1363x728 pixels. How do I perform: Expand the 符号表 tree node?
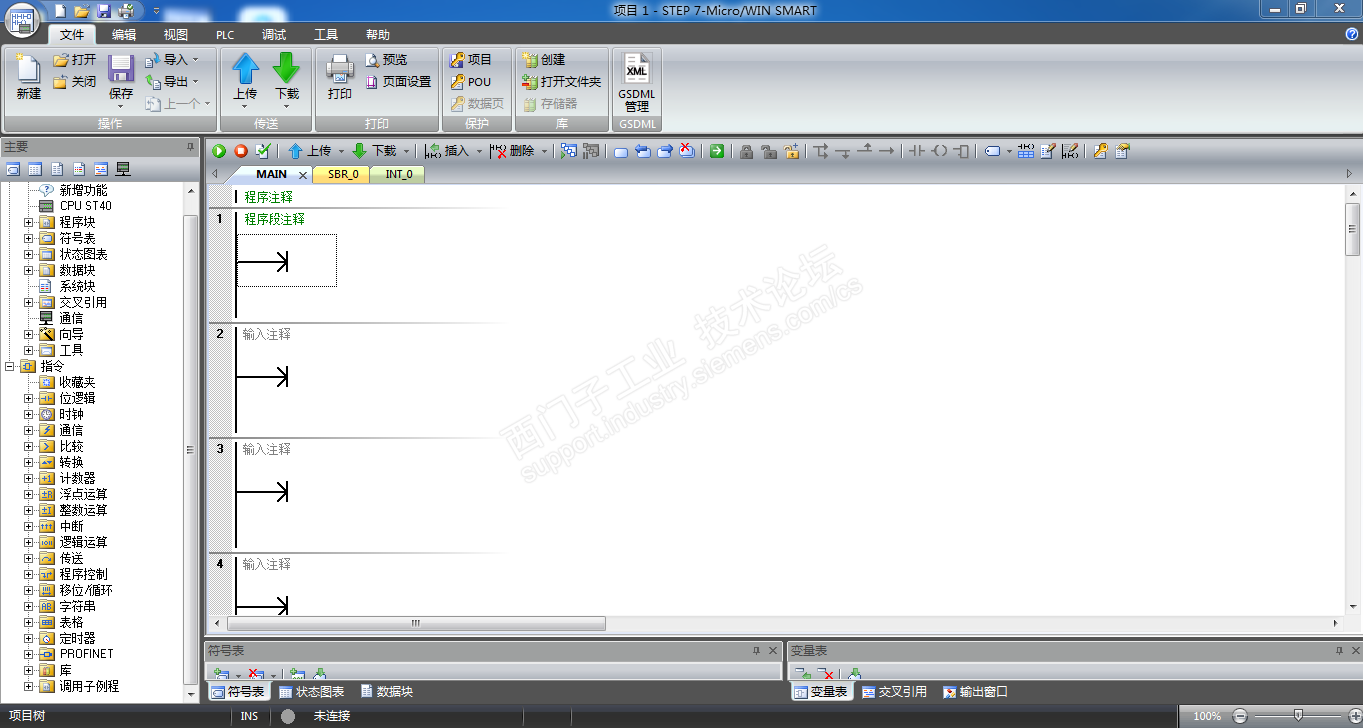pyautogui.click(x=29, y=238)
